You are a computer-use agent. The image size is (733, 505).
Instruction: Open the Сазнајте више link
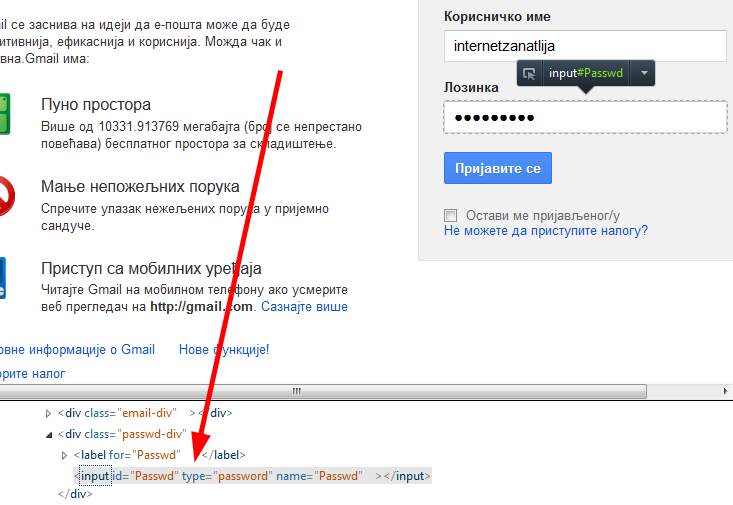(x=304, y=307)
